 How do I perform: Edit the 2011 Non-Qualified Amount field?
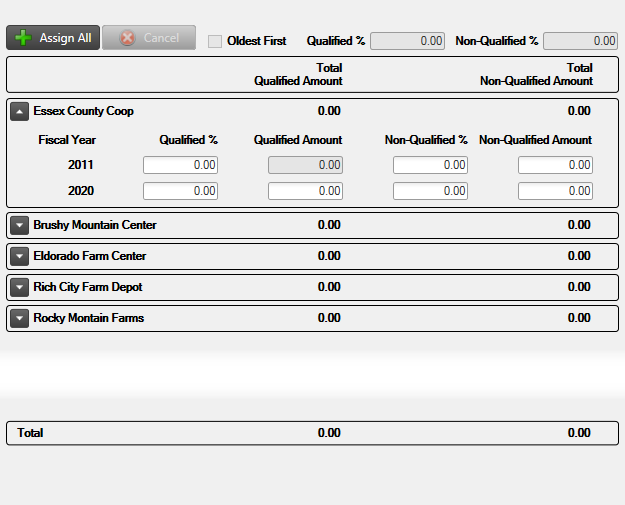[x=555, y=165]
